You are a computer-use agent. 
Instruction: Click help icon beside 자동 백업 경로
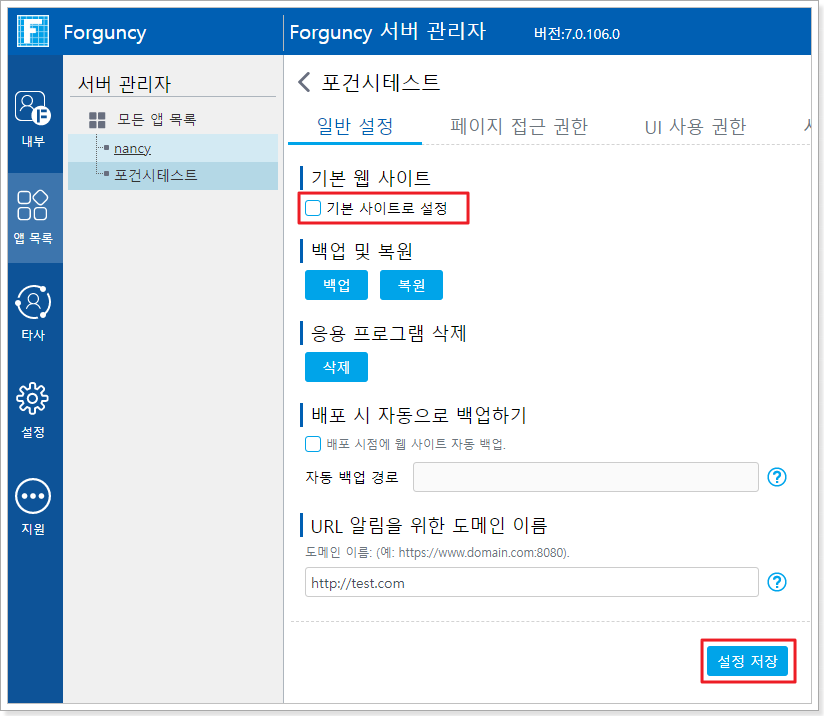777,477
